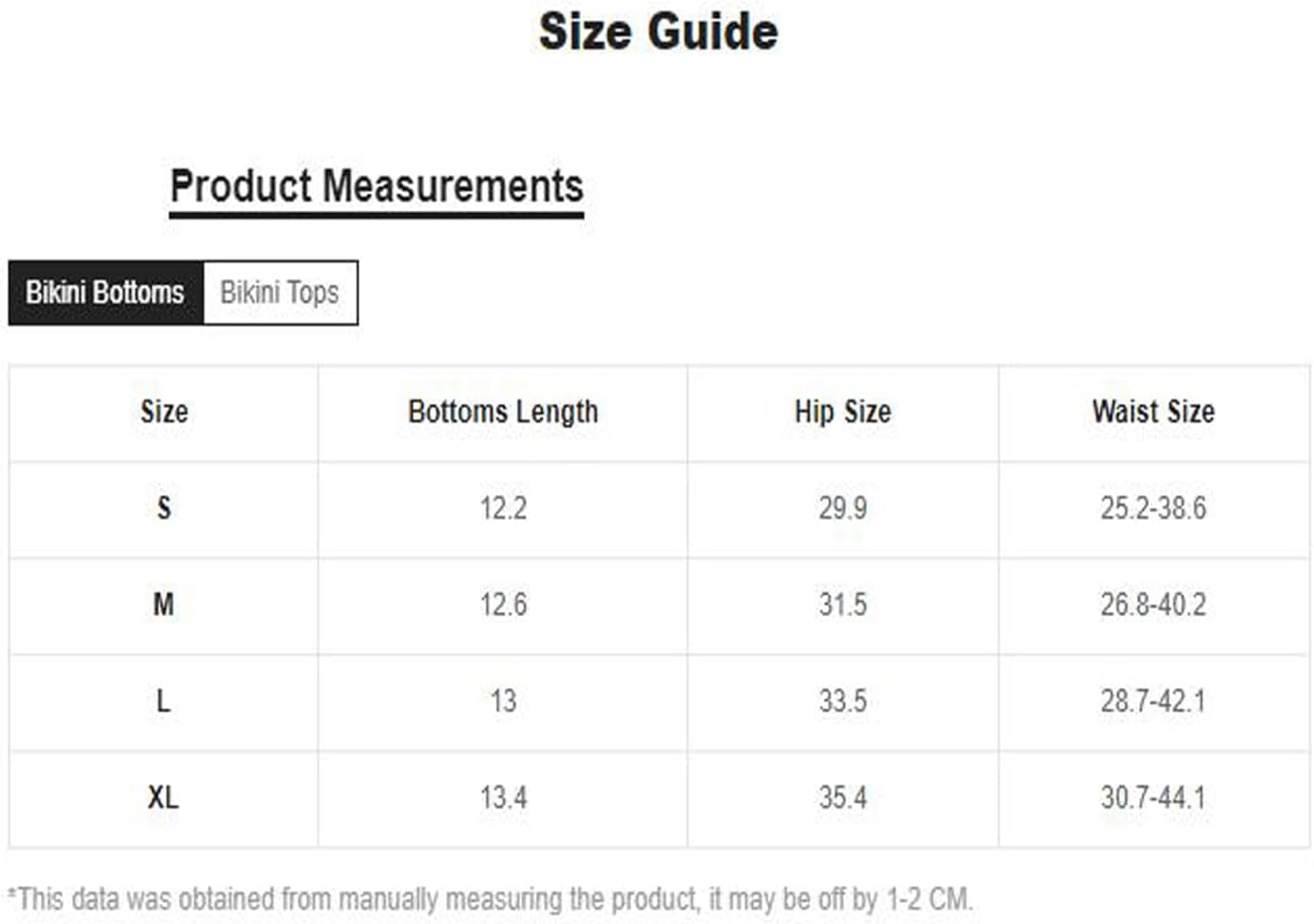Click the 25.2-38.6 waist size value
The image size is (1314, 924).
click(x=1153, y=509)
